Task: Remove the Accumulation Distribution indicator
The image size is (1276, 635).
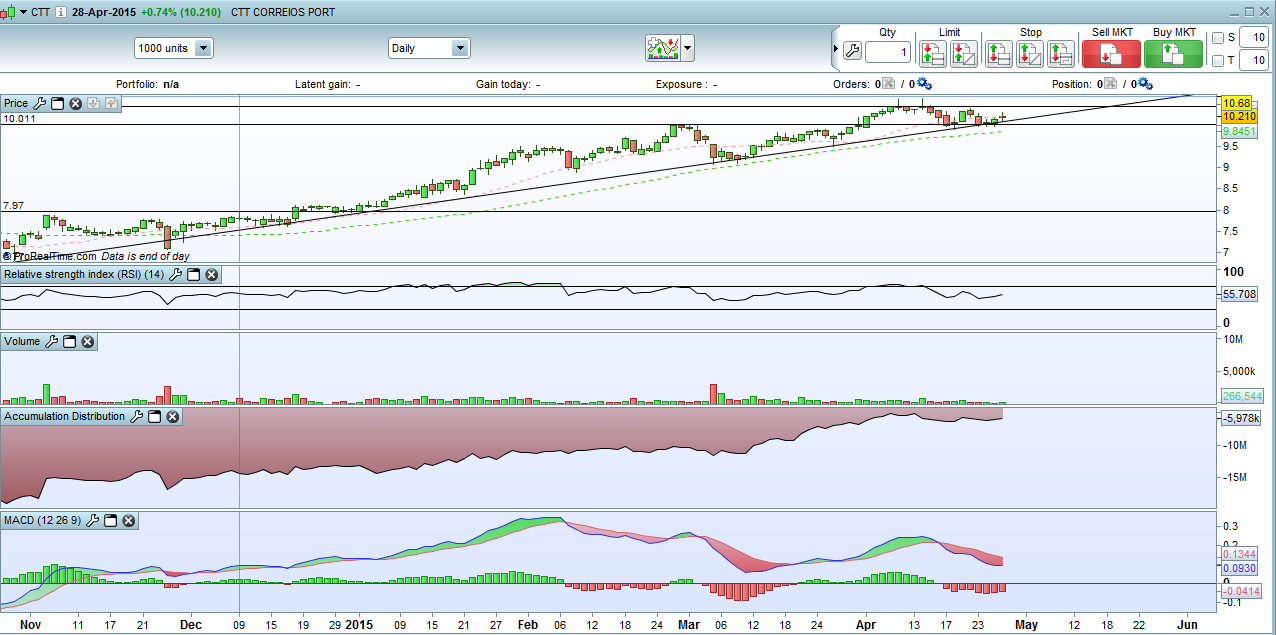Action: (172, 417)
